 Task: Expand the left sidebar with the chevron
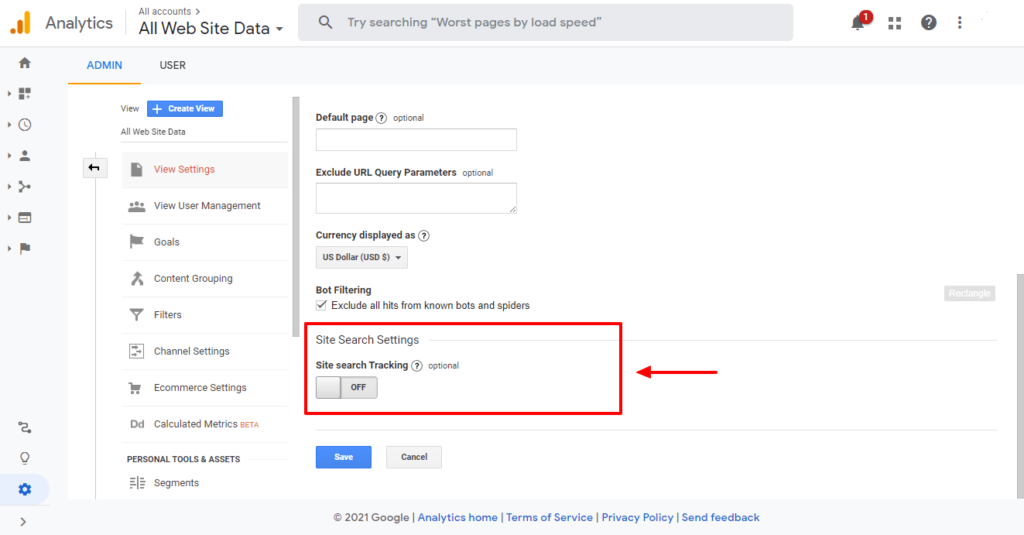(x=23, y=521)
